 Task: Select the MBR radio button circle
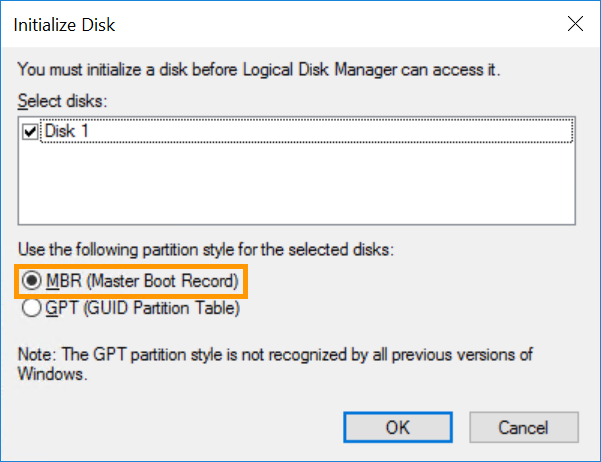click(30, 282)
